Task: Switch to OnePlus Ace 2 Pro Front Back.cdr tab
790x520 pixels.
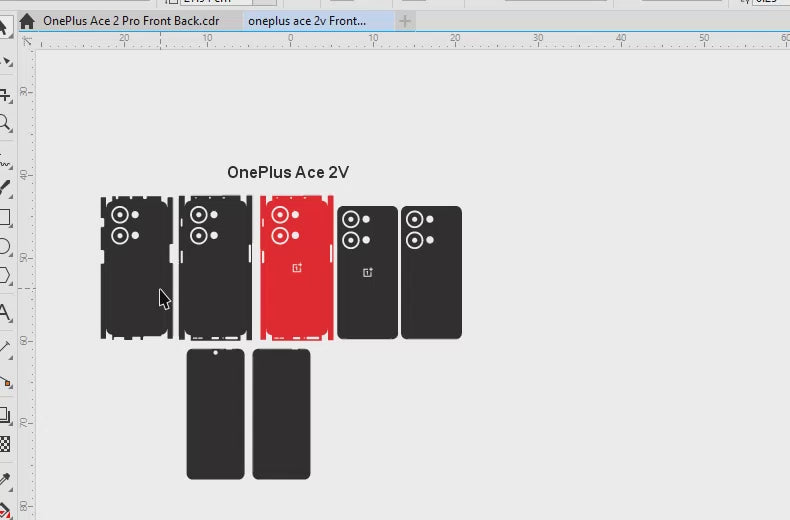Action: click(x=130, y=21)
